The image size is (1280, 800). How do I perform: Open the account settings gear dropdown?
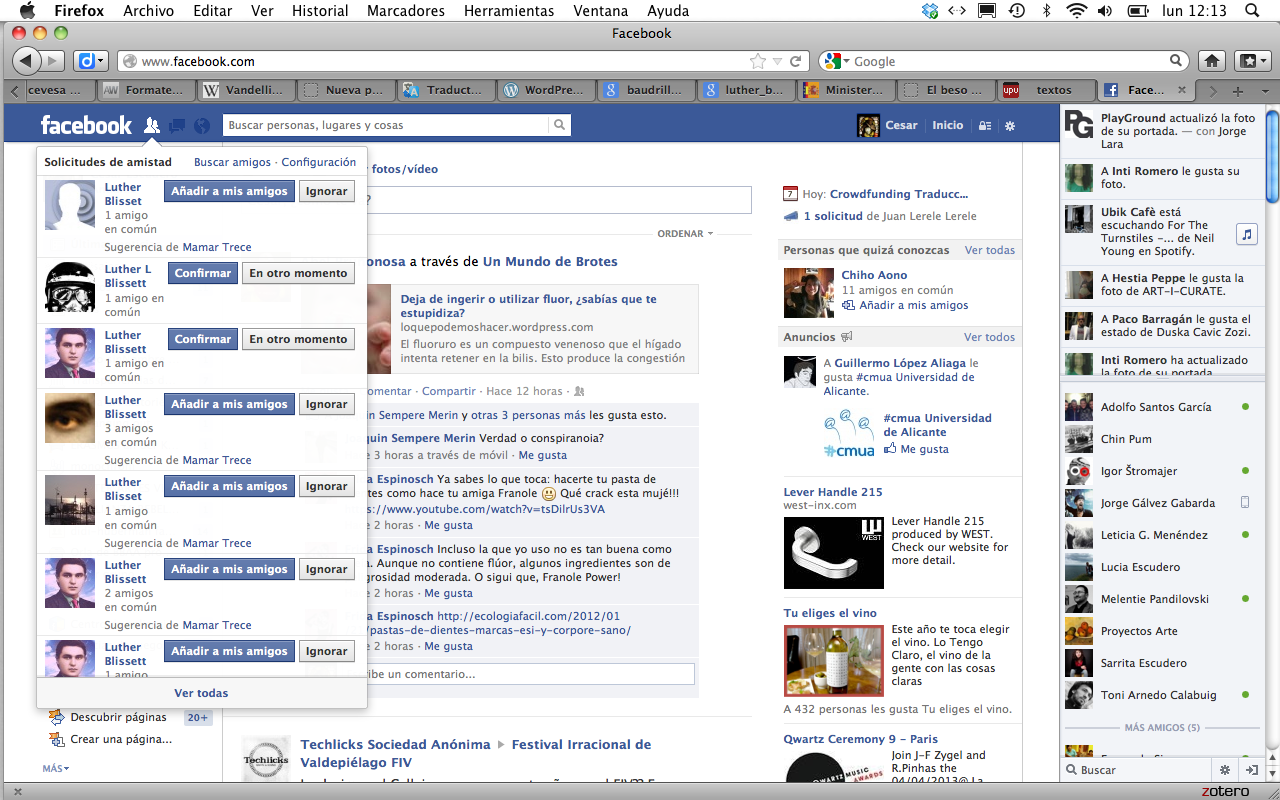pos(1010,126)
